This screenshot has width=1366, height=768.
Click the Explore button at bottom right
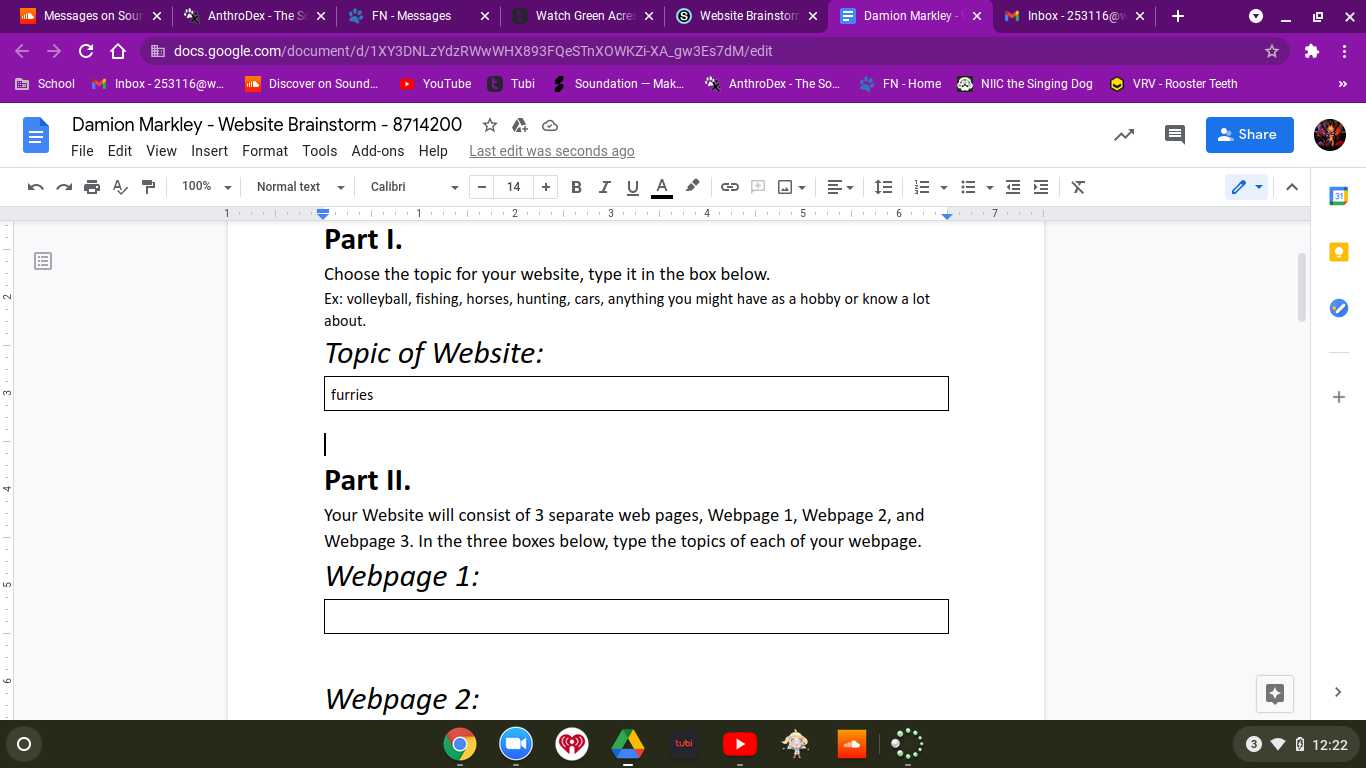1275,694
